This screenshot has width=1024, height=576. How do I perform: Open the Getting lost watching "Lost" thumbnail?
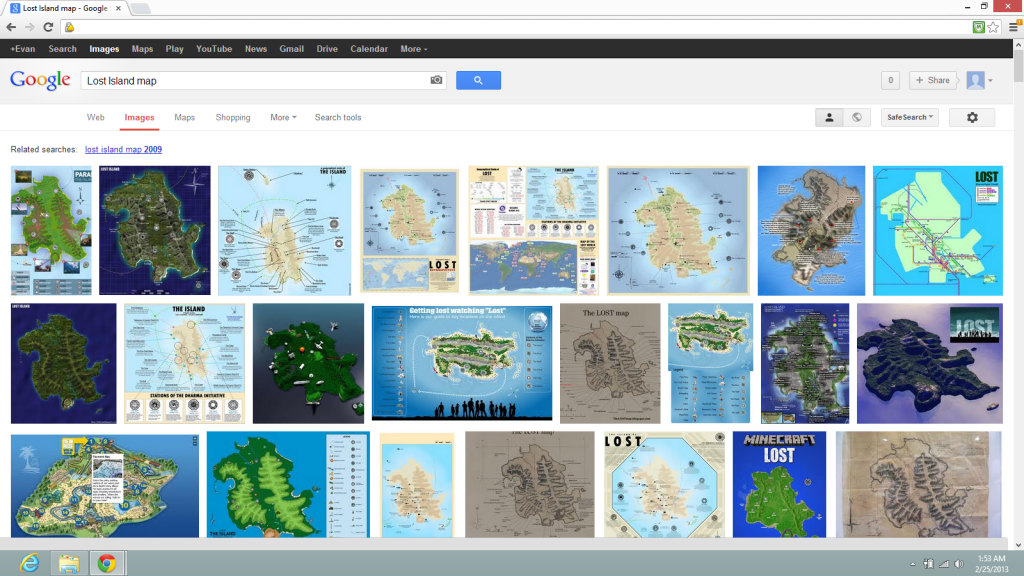462,363
